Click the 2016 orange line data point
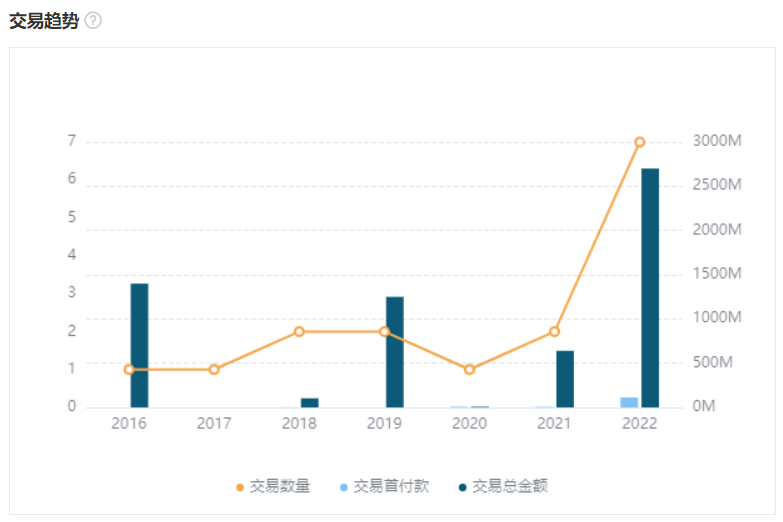 129,369
